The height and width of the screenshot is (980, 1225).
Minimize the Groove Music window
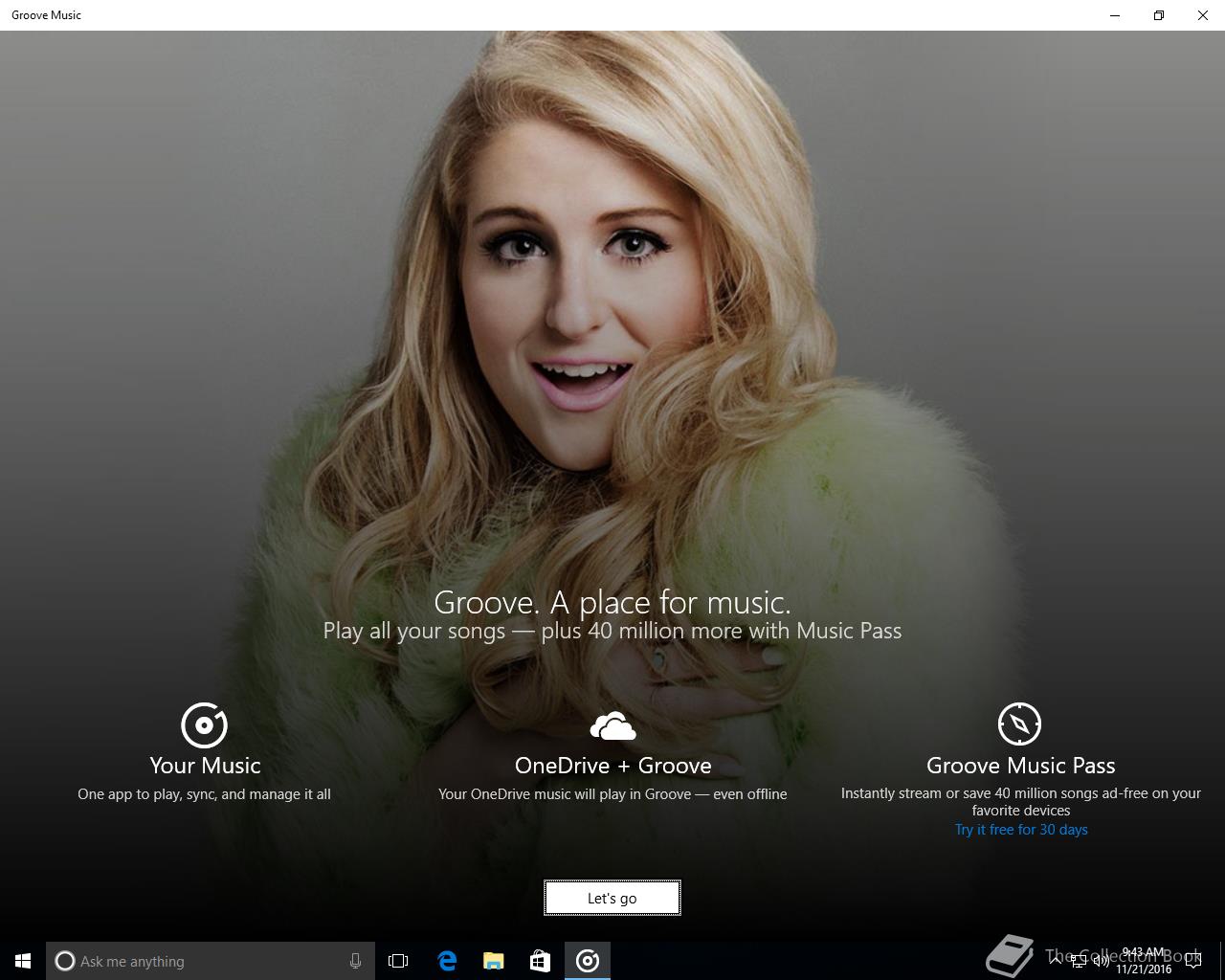pyautogui.click(x=1115, y=15)
